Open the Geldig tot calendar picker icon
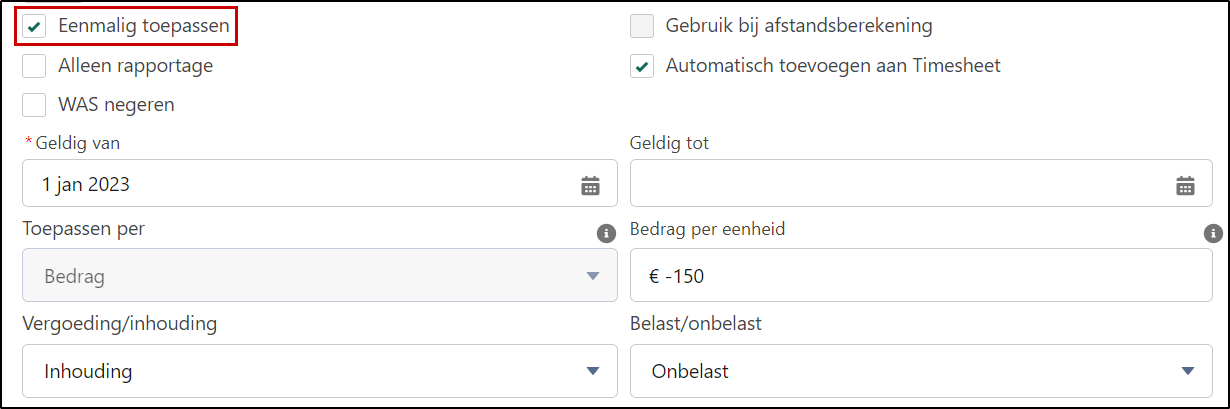The image size is (1230, 409). coord(1185,185)
